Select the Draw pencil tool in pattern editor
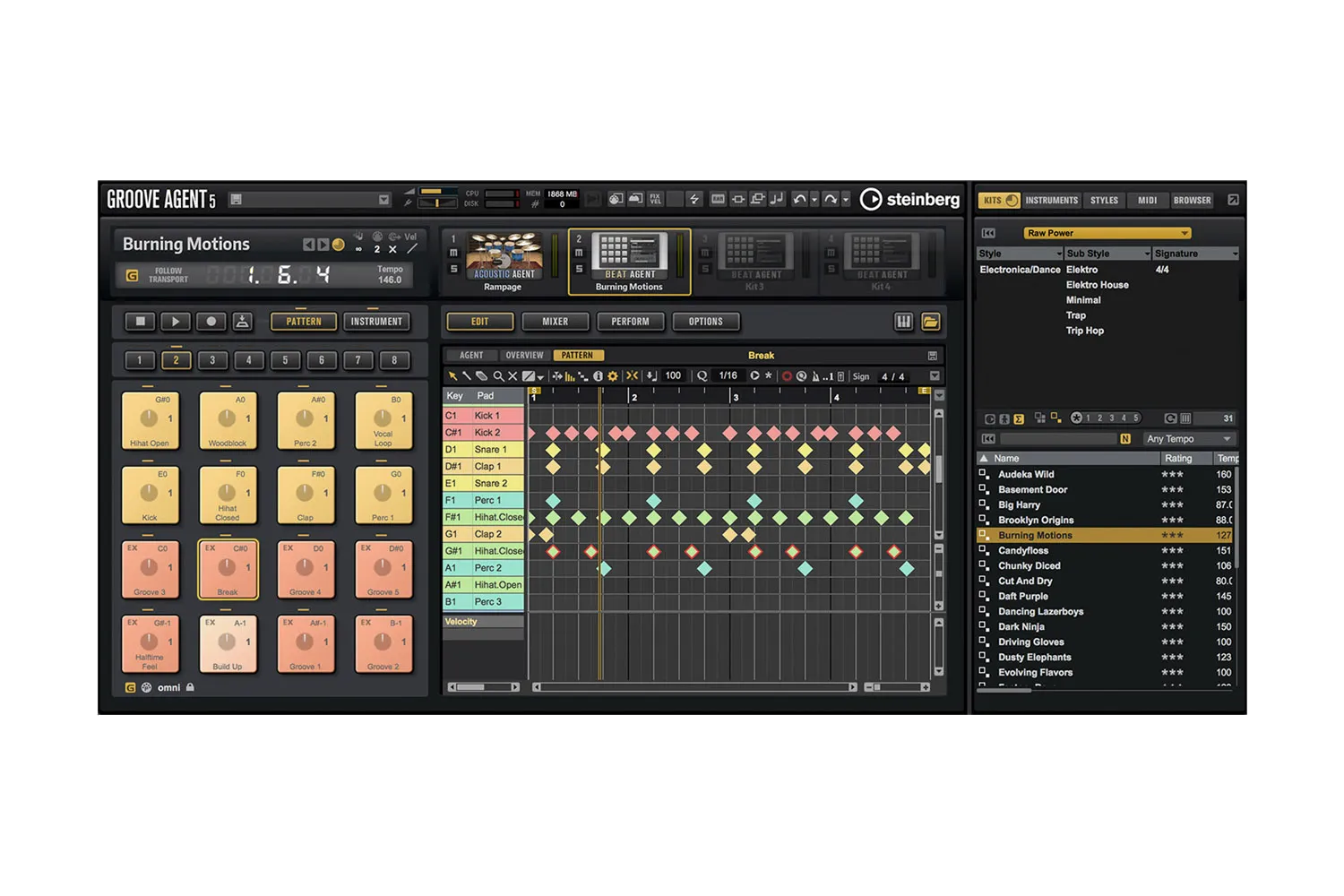This screenshot has width=1344, height=896. pyautogui.click(x=466, y=376)
